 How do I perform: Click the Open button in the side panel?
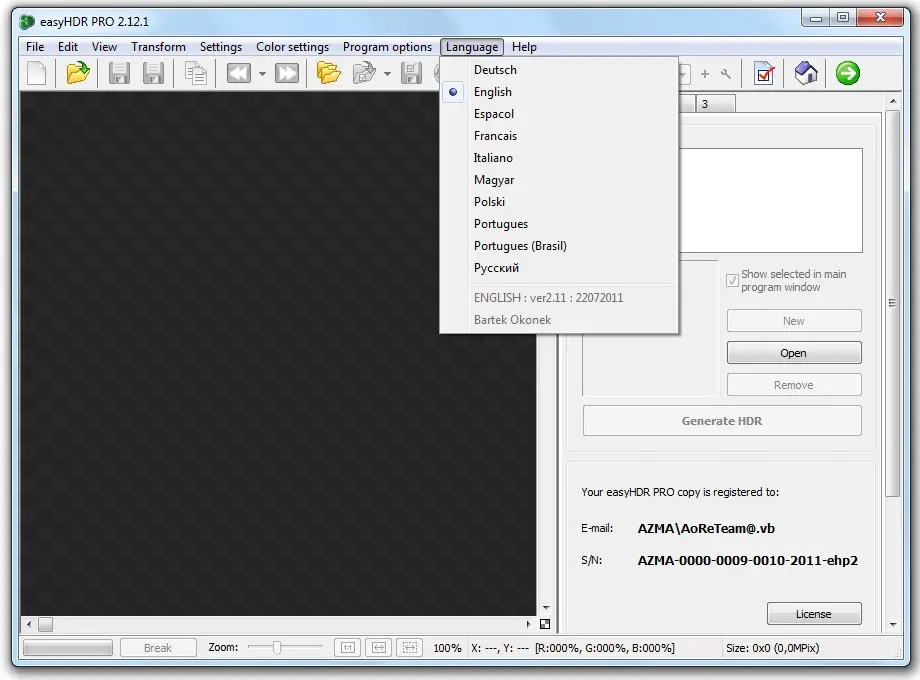pyautogui.click(x=794, y=353)
